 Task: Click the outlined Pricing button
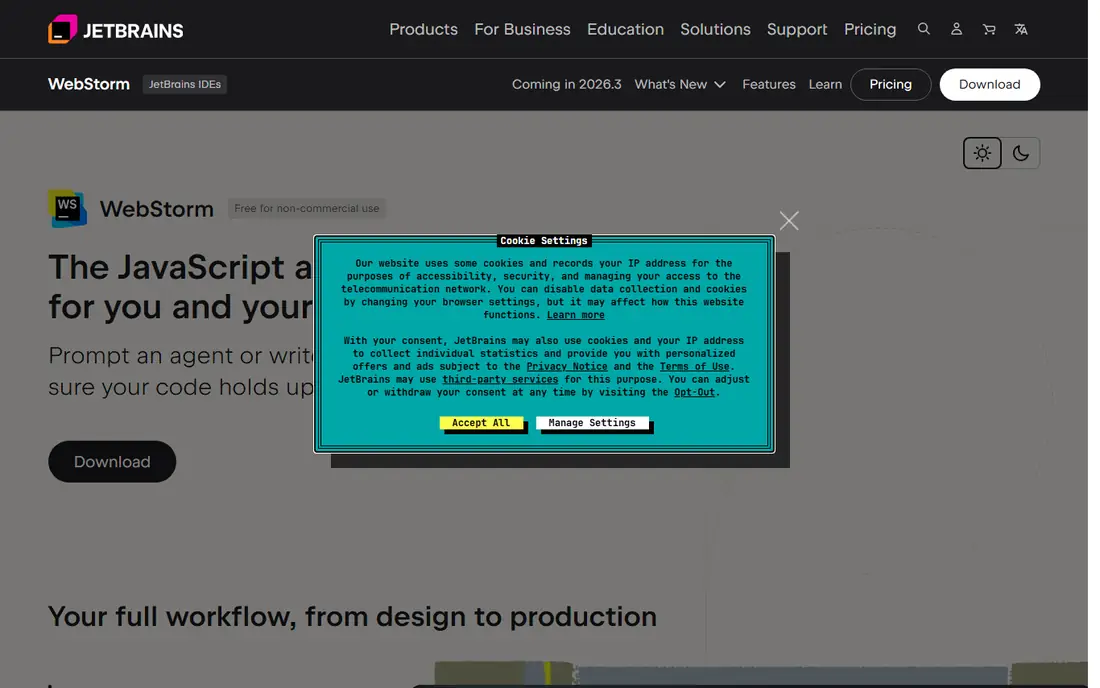point(890,84)
